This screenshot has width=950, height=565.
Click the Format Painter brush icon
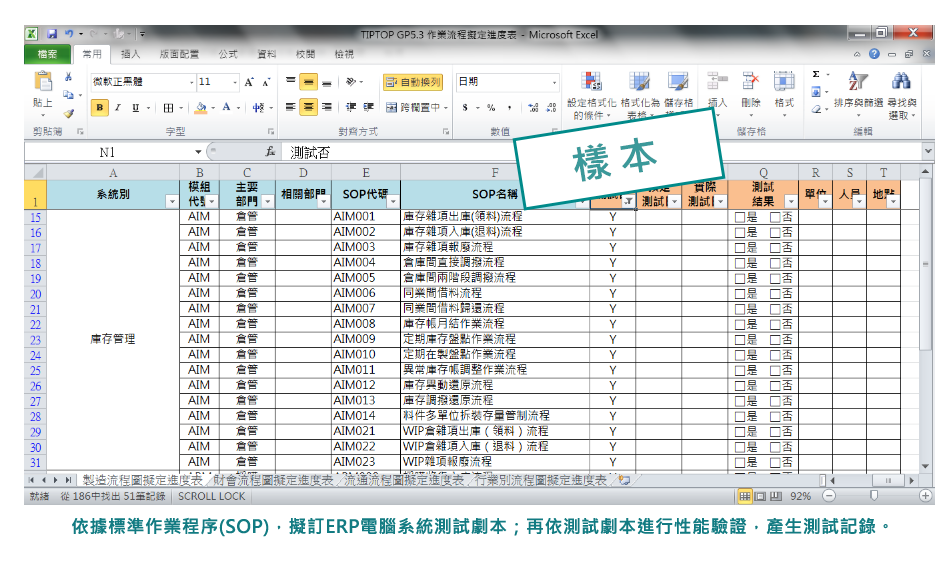pyautogui.click(x=68, y=114)
